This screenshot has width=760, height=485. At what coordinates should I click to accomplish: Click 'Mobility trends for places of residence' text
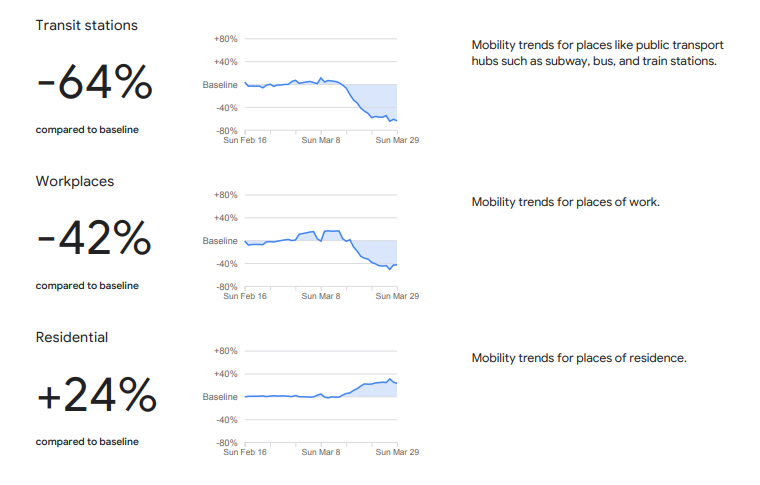[579, 358]
